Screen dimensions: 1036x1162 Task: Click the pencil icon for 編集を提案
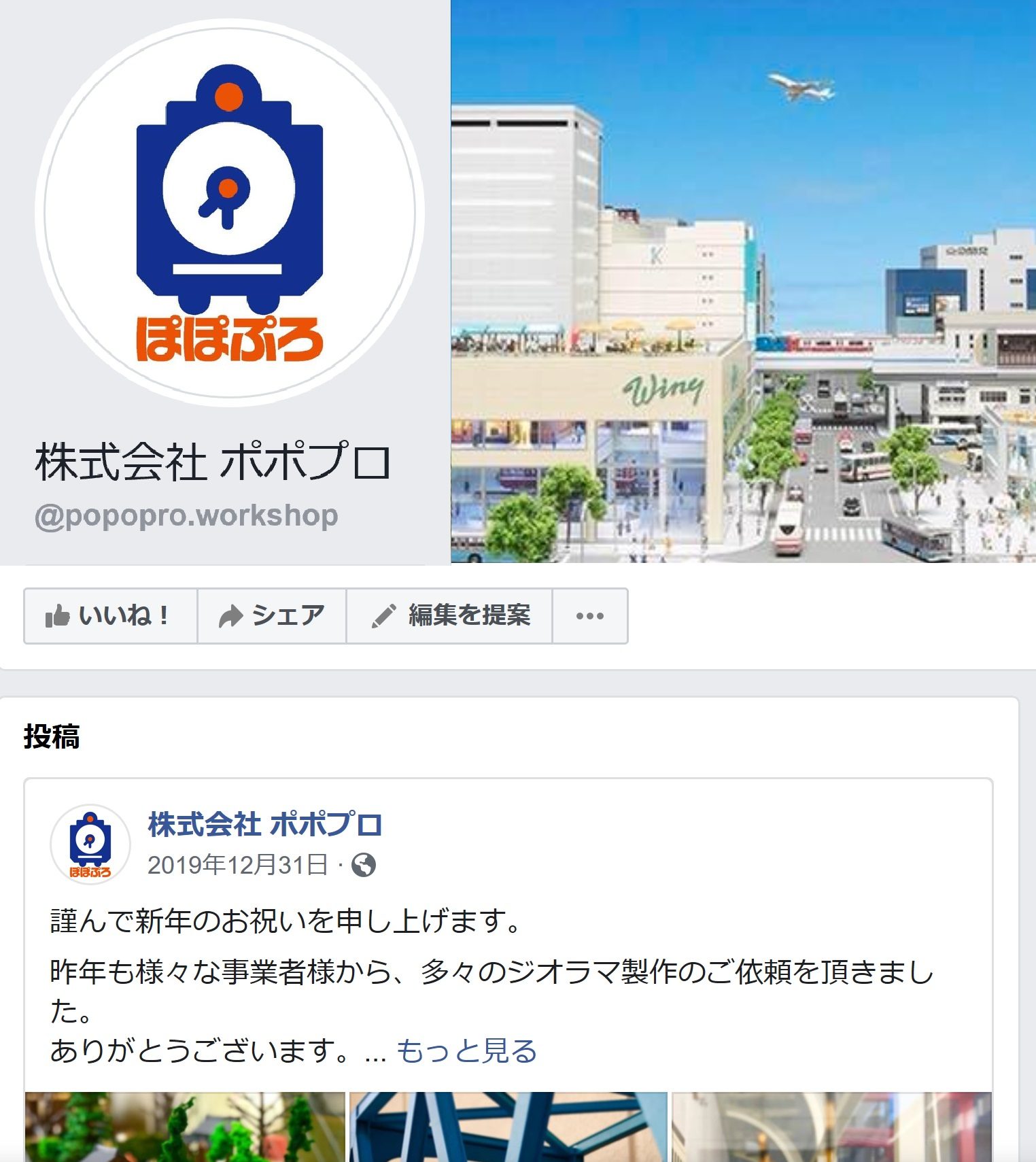tap(383, 616)
